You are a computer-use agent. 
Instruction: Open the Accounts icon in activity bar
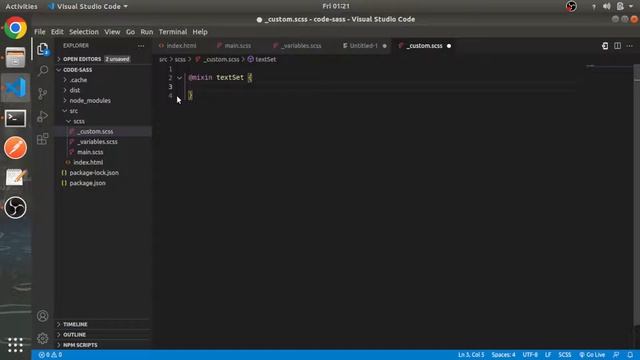[42, 316]
